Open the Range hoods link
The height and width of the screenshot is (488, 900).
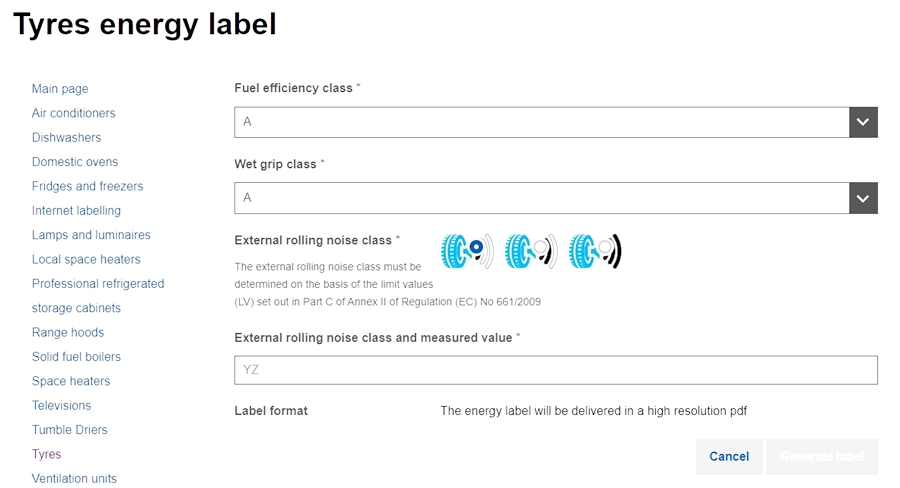coord(68,332)
